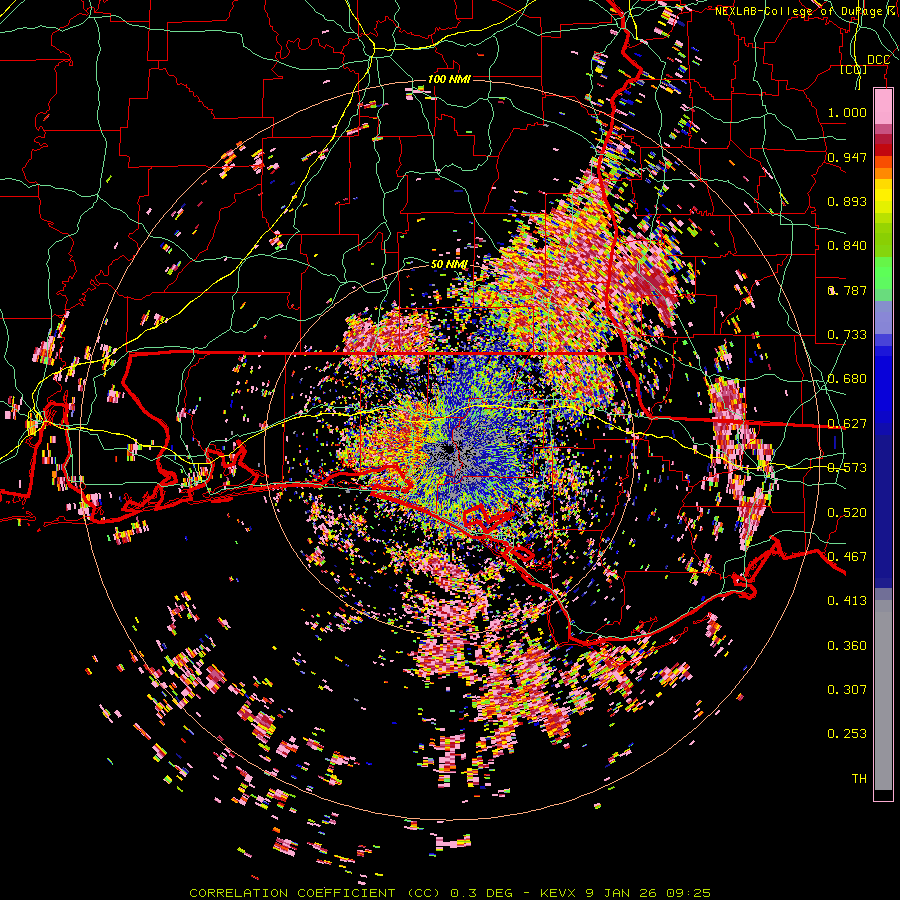Click the 0.893 legend value
This screenshot has height=900, width=900.
847,201
